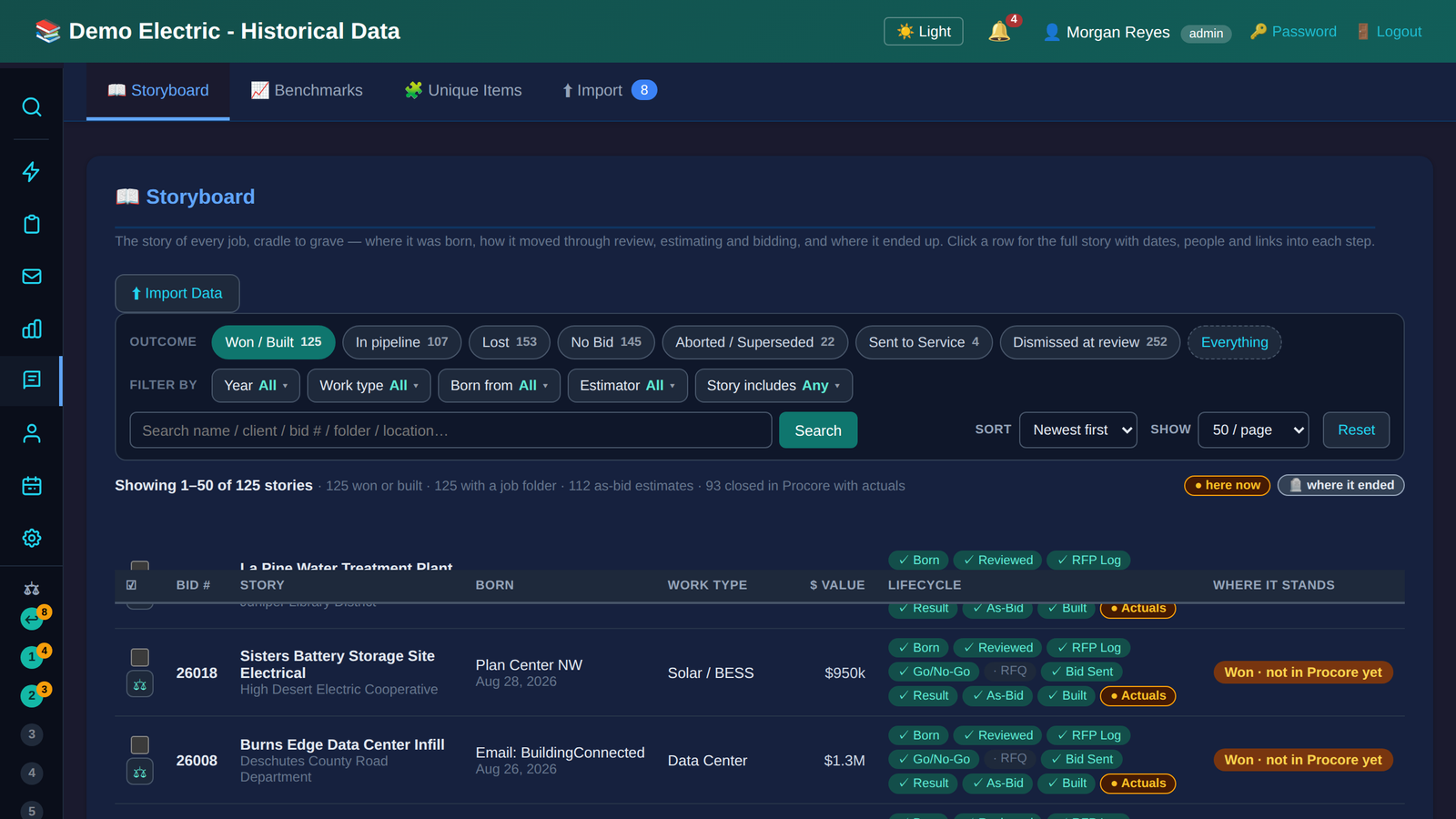Select the Won / Built outcome filter
Image resolution: width=1456 pixels, height=819 pixels.
point(273,342)
